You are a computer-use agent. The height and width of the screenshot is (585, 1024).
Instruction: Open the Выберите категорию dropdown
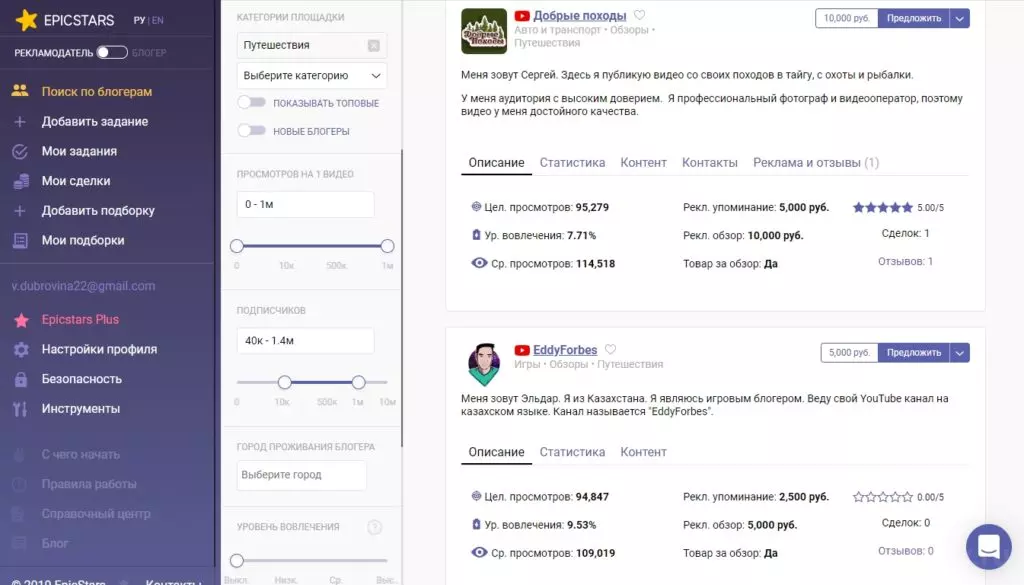[312, 76]
